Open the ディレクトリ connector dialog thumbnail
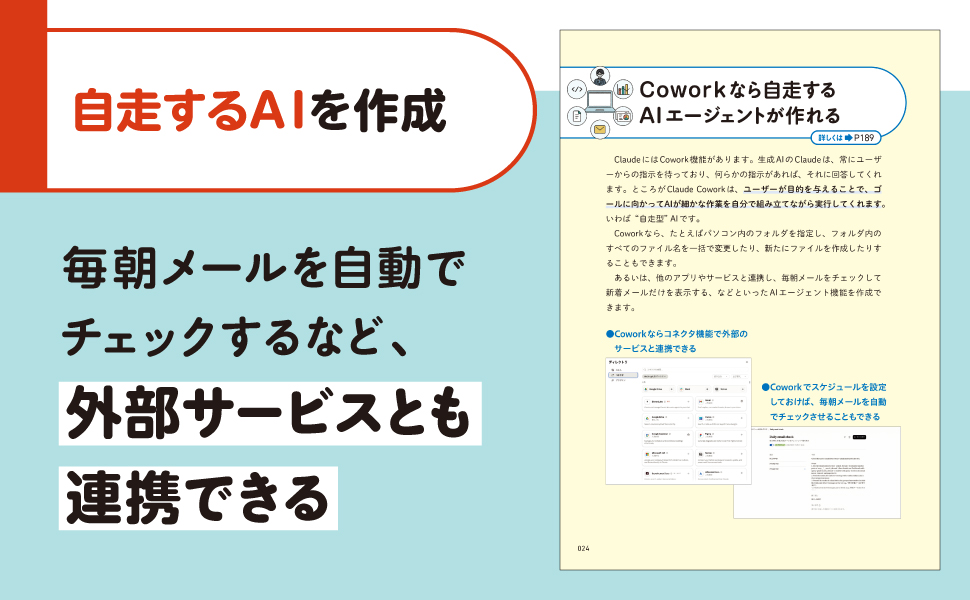This screenshot has width=970, height=600. 679,421
